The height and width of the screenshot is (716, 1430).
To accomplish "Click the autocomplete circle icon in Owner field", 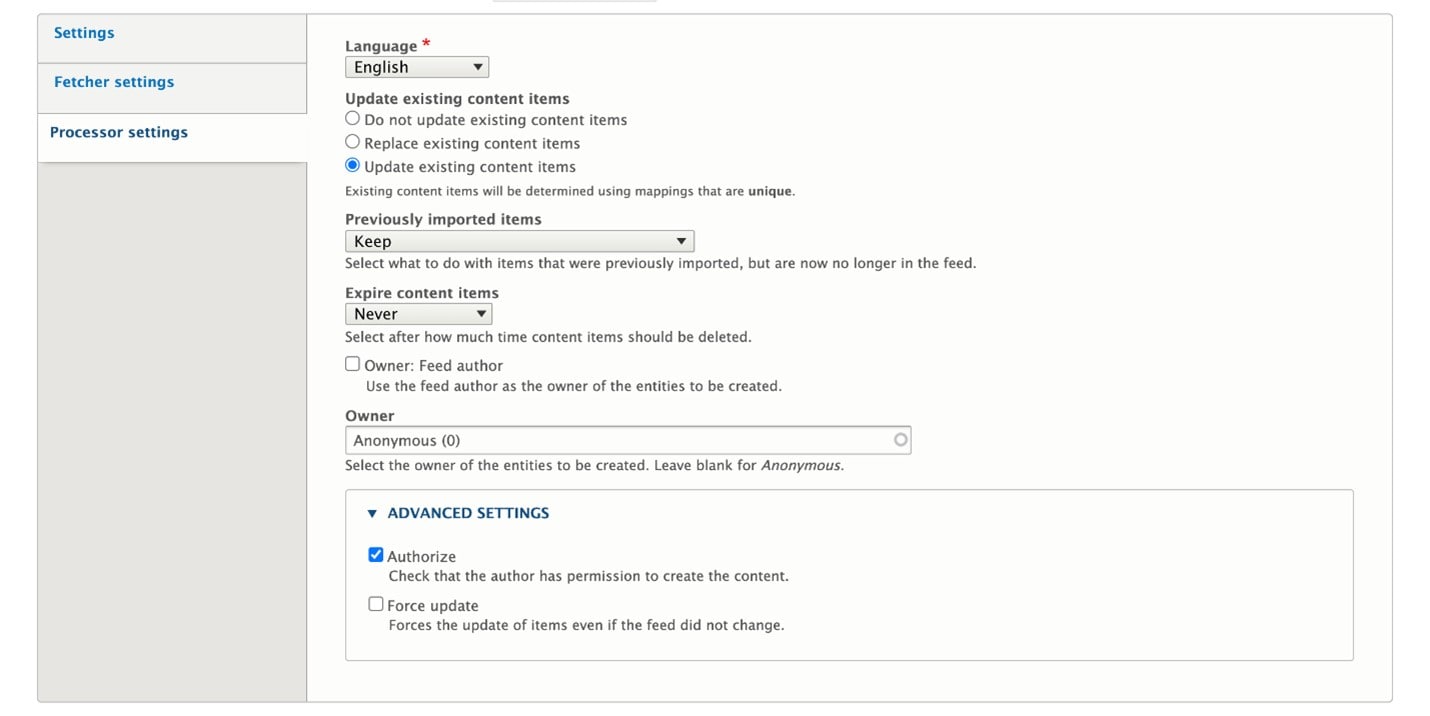I will tap(900, 440).
